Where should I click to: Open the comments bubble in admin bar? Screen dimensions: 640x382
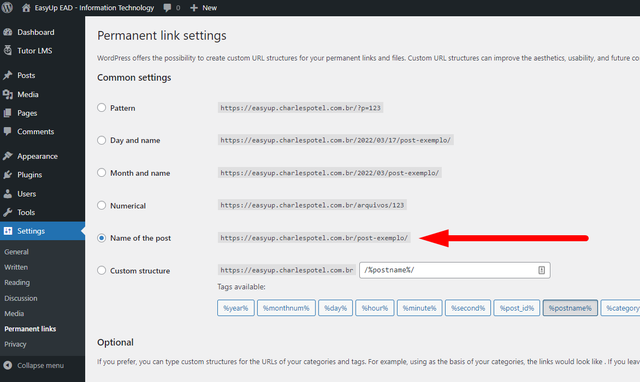click(x=167, y=8)
